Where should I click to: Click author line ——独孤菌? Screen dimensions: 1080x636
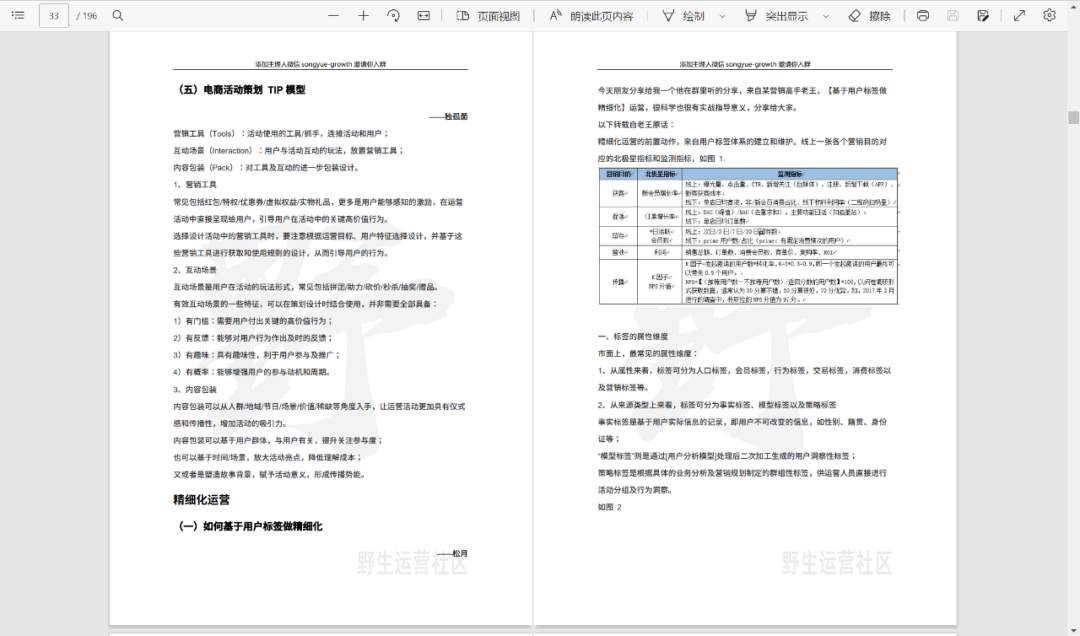point(448,116)
